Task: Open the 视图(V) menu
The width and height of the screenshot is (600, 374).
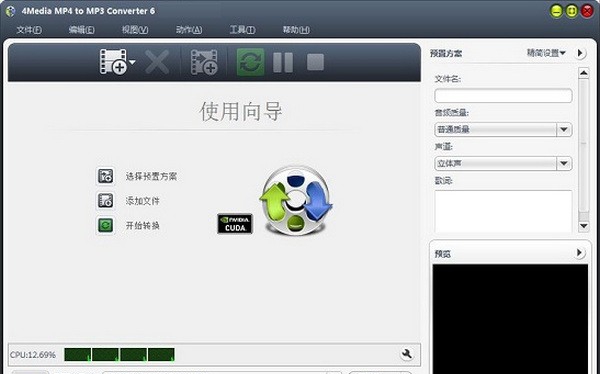Action: click(x=135, y=30)
